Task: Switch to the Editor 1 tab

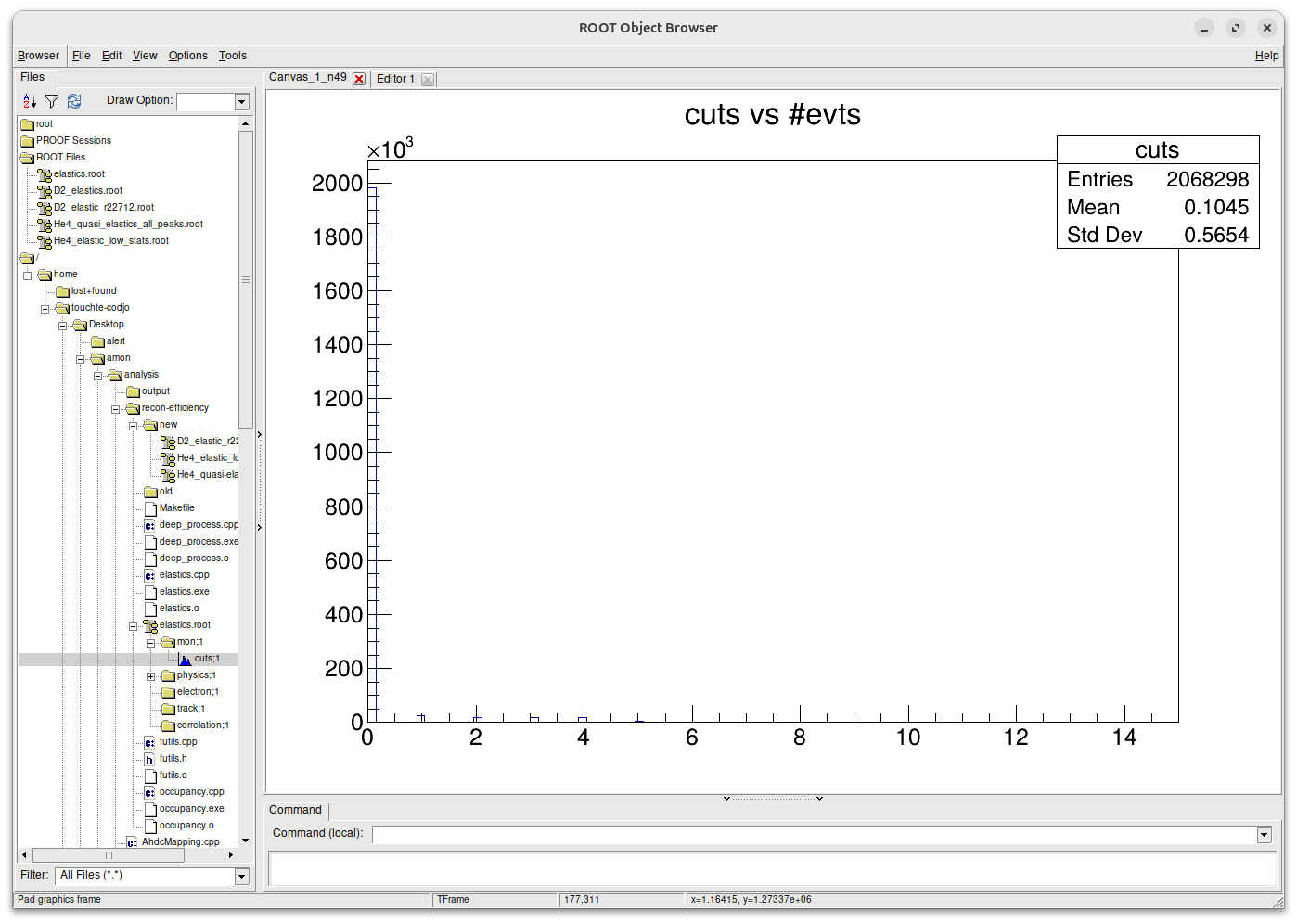Action: tap(395, 79)
